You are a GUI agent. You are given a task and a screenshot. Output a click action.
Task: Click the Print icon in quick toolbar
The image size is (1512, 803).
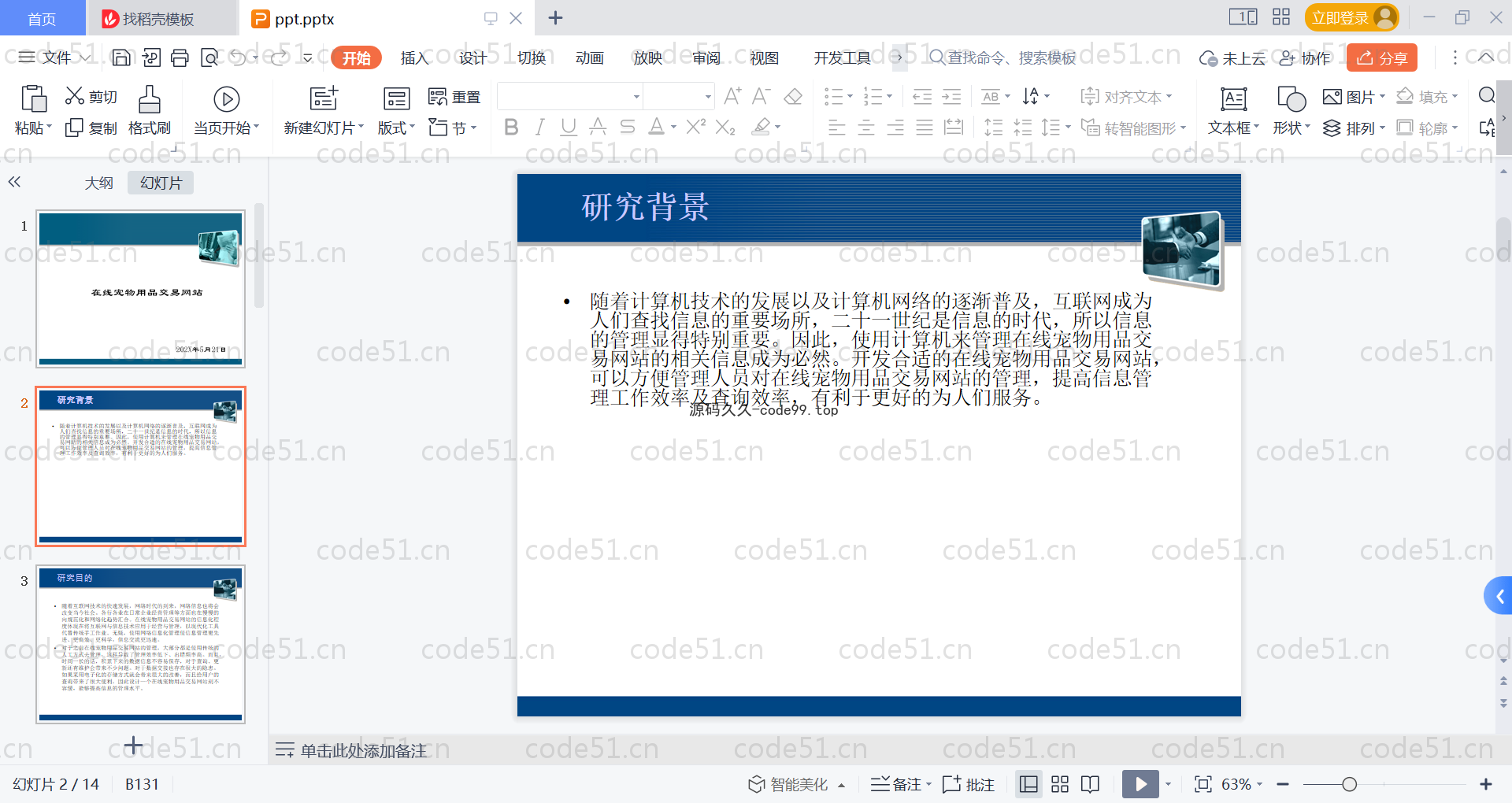(180, 57)
